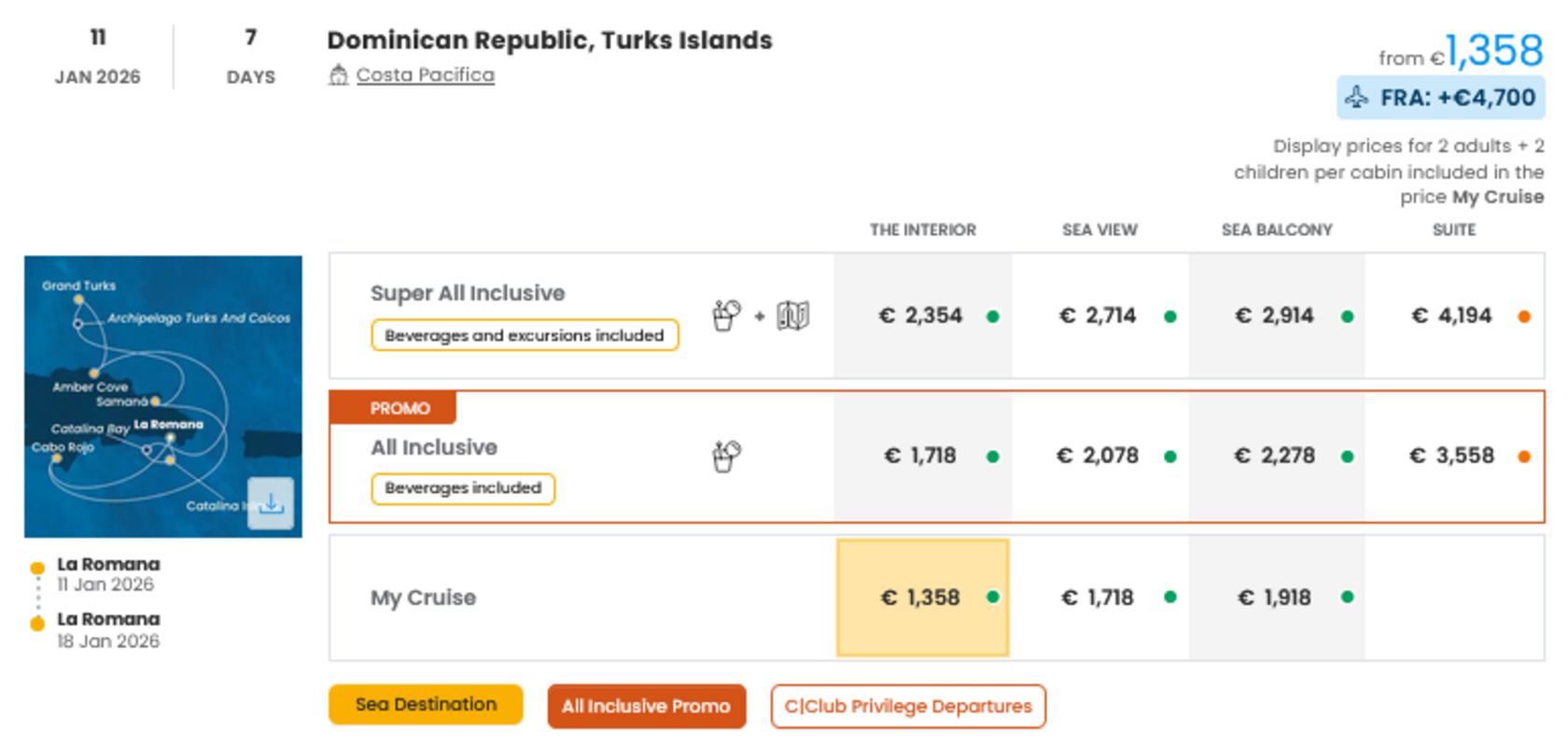
Task: Click the ship icon beside Costa Pacifica
Action: [338, 74]
